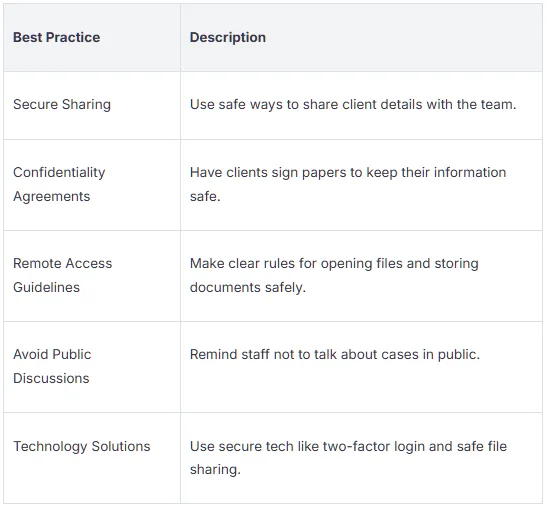This screenshot has height=509, width=547.
Task: Click the word 'Agreements' in second row
Action: [52, 196]
